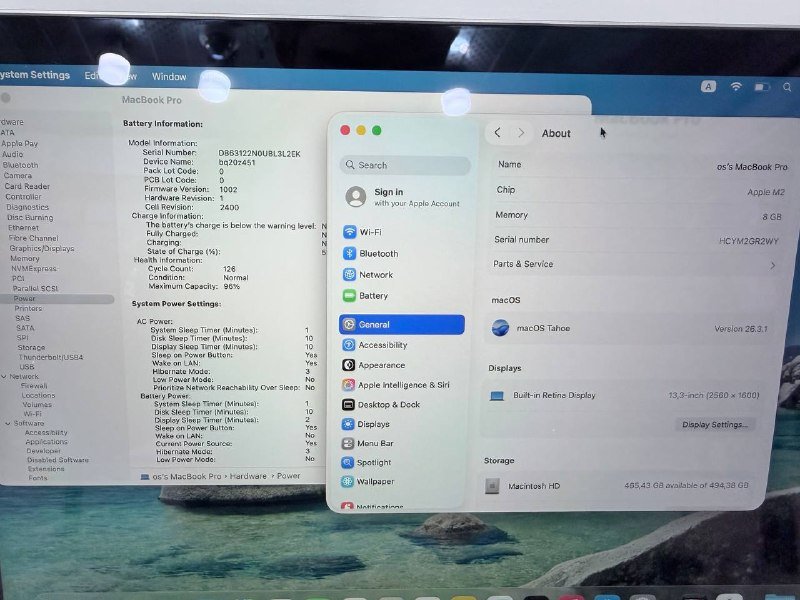Click the battery serial number DBB3122N0UBL3L2EK
Image resolution: width=800 pixels, height=600 pixels.
click(259, 154)
